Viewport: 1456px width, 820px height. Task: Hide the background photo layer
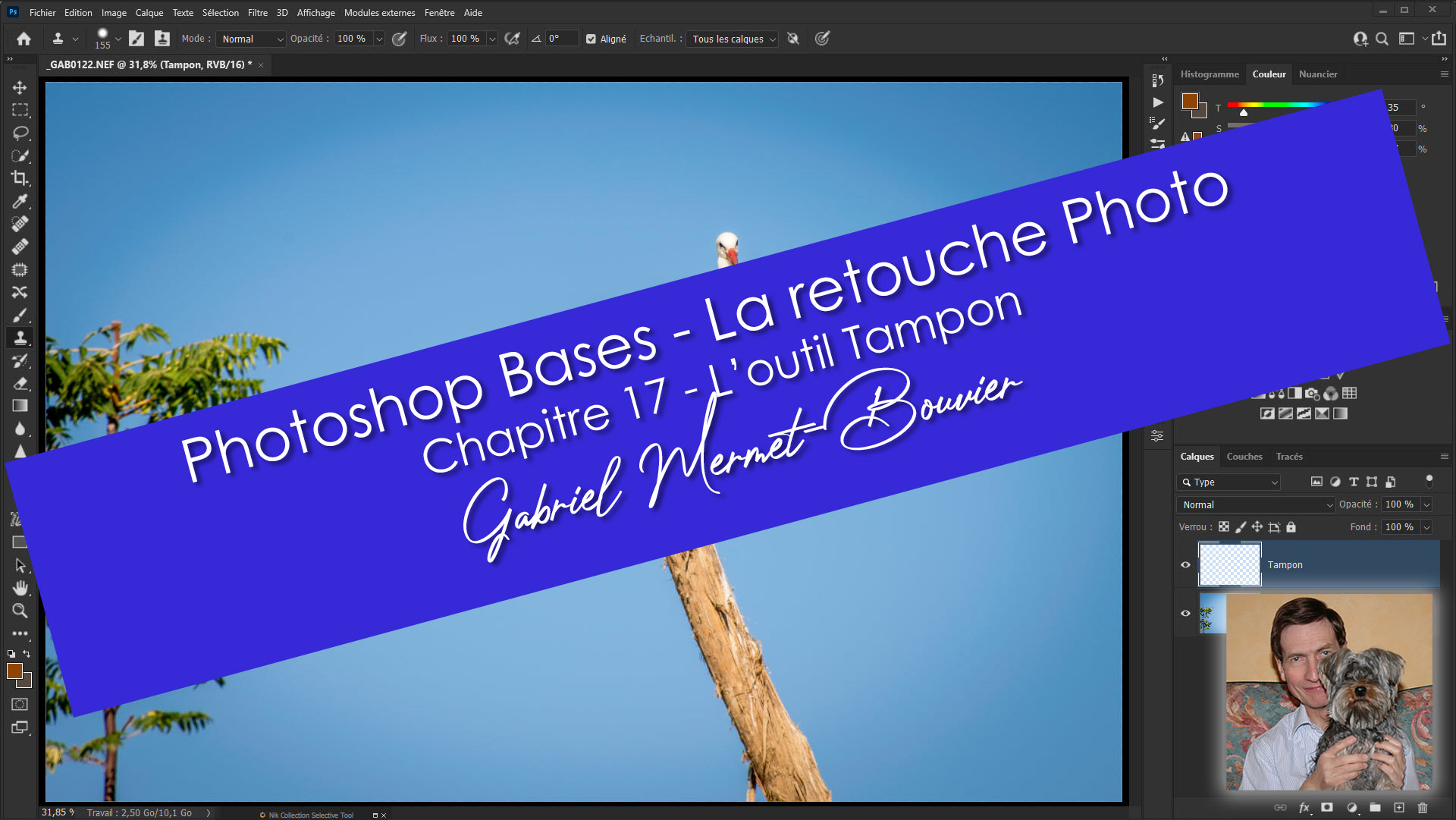click(x=1185, y=613)
